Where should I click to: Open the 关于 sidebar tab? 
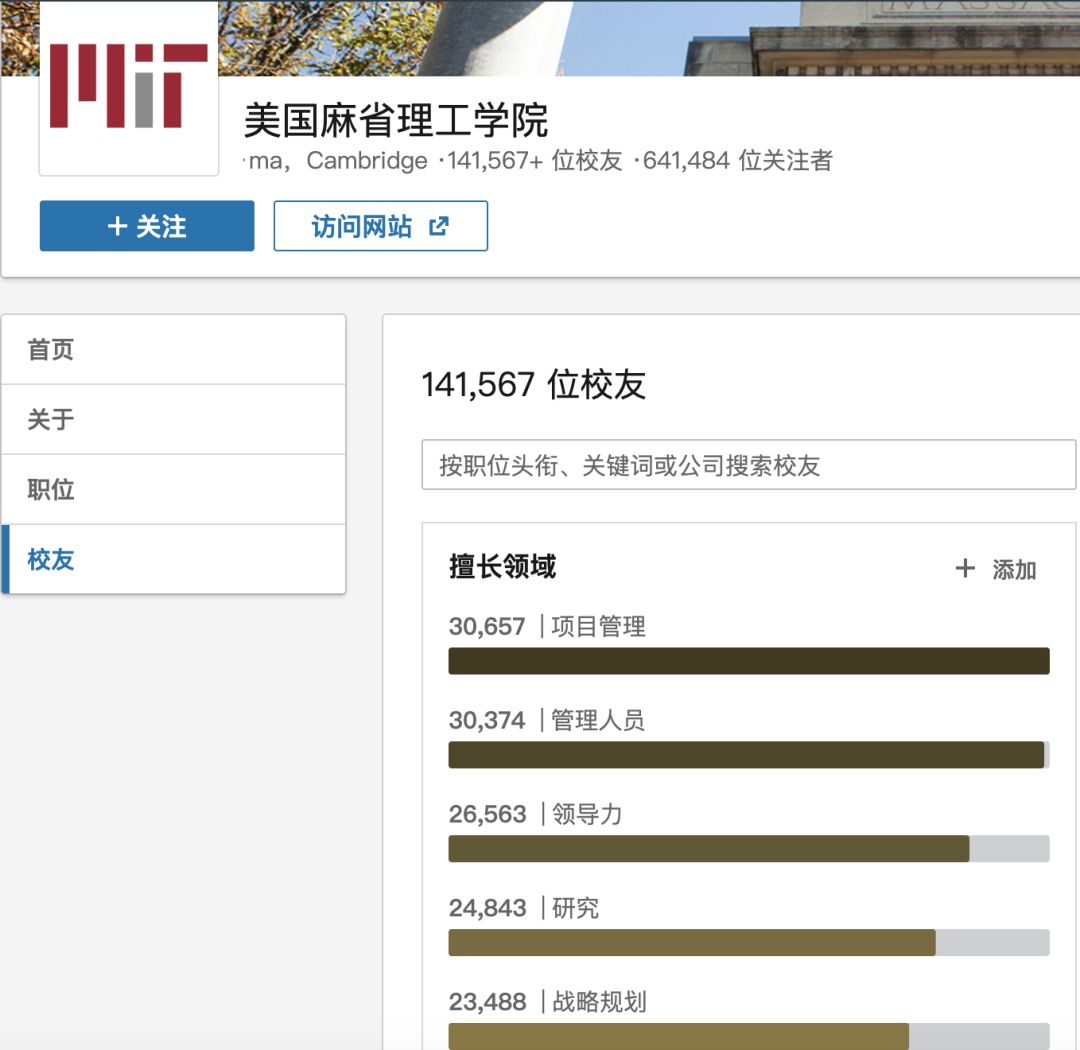pos(174,420)
